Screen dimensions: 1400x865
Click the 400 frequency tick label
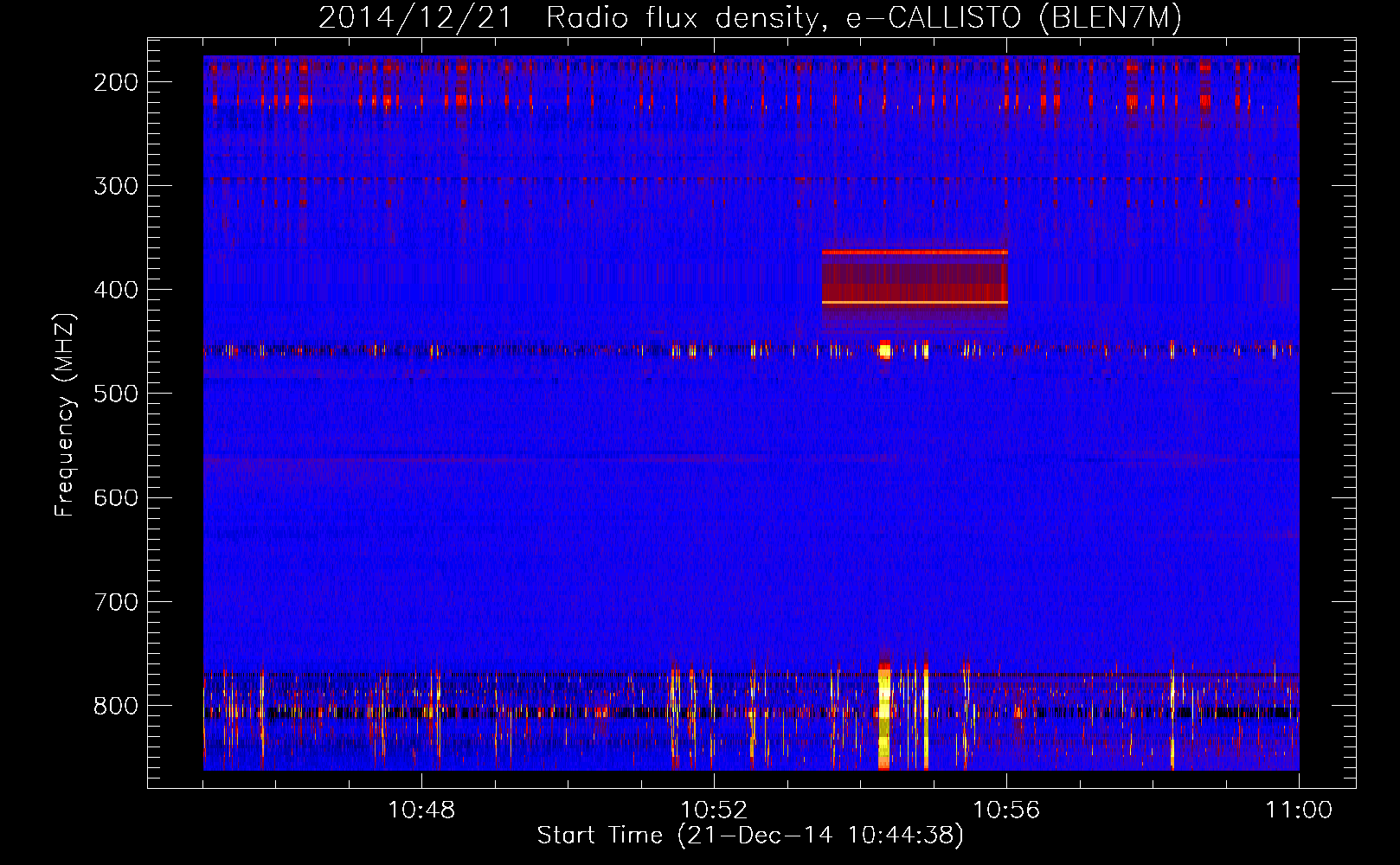pyautogui.click(x=116, y=290)
